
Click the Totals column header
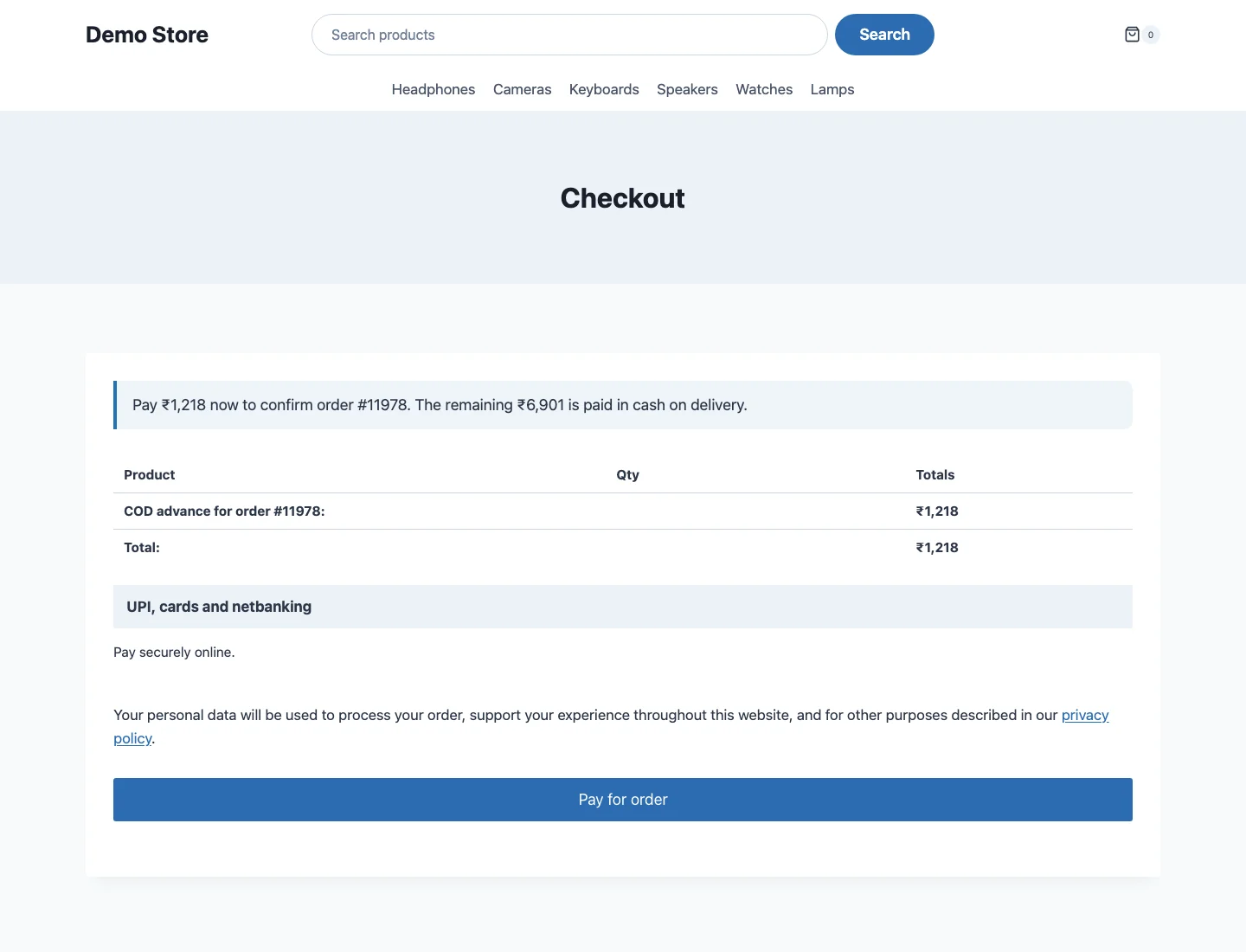[x=935, y=474]
